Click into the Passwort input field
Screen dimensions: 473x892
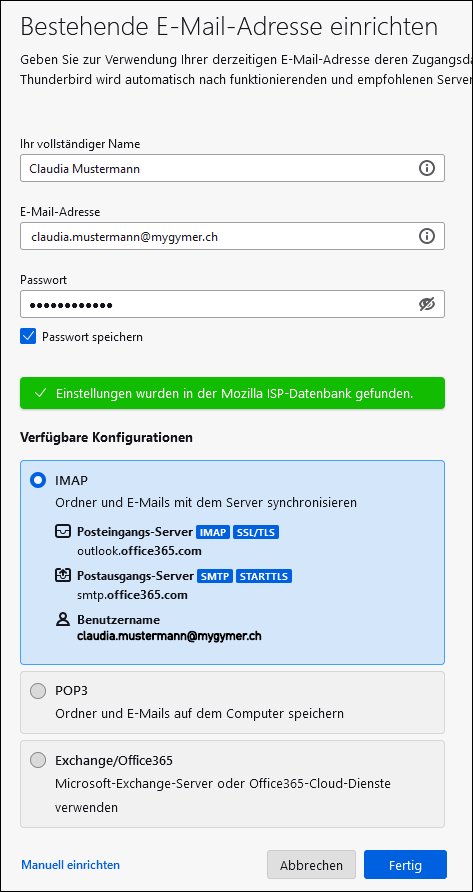coord(232,304)
